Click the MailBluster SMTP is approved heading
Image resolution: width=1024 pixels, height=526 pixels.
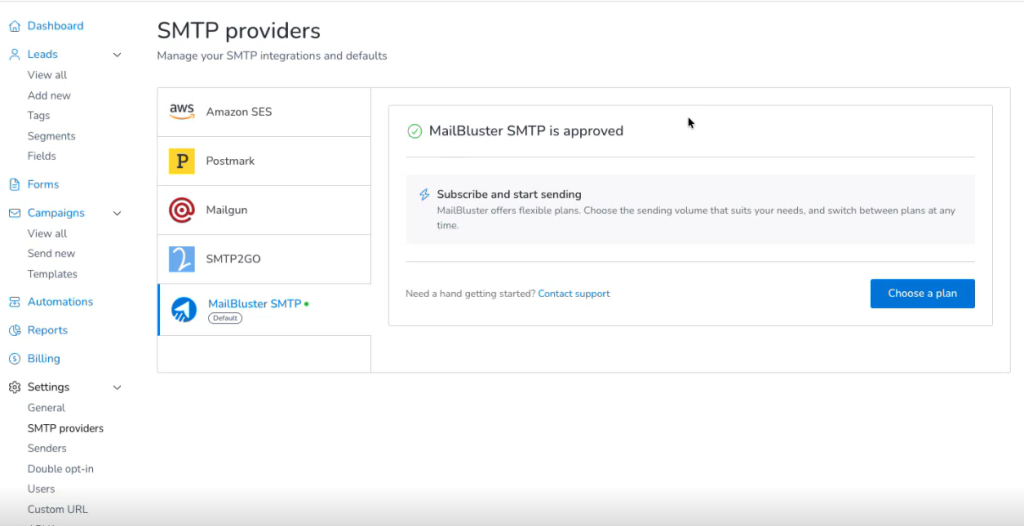526,131
